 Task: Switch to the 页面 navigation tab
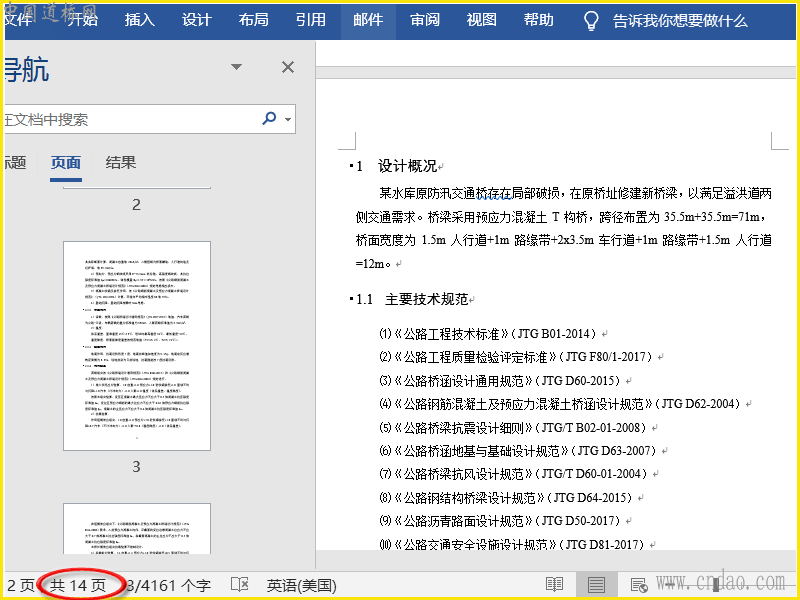[x=66, y=163]
